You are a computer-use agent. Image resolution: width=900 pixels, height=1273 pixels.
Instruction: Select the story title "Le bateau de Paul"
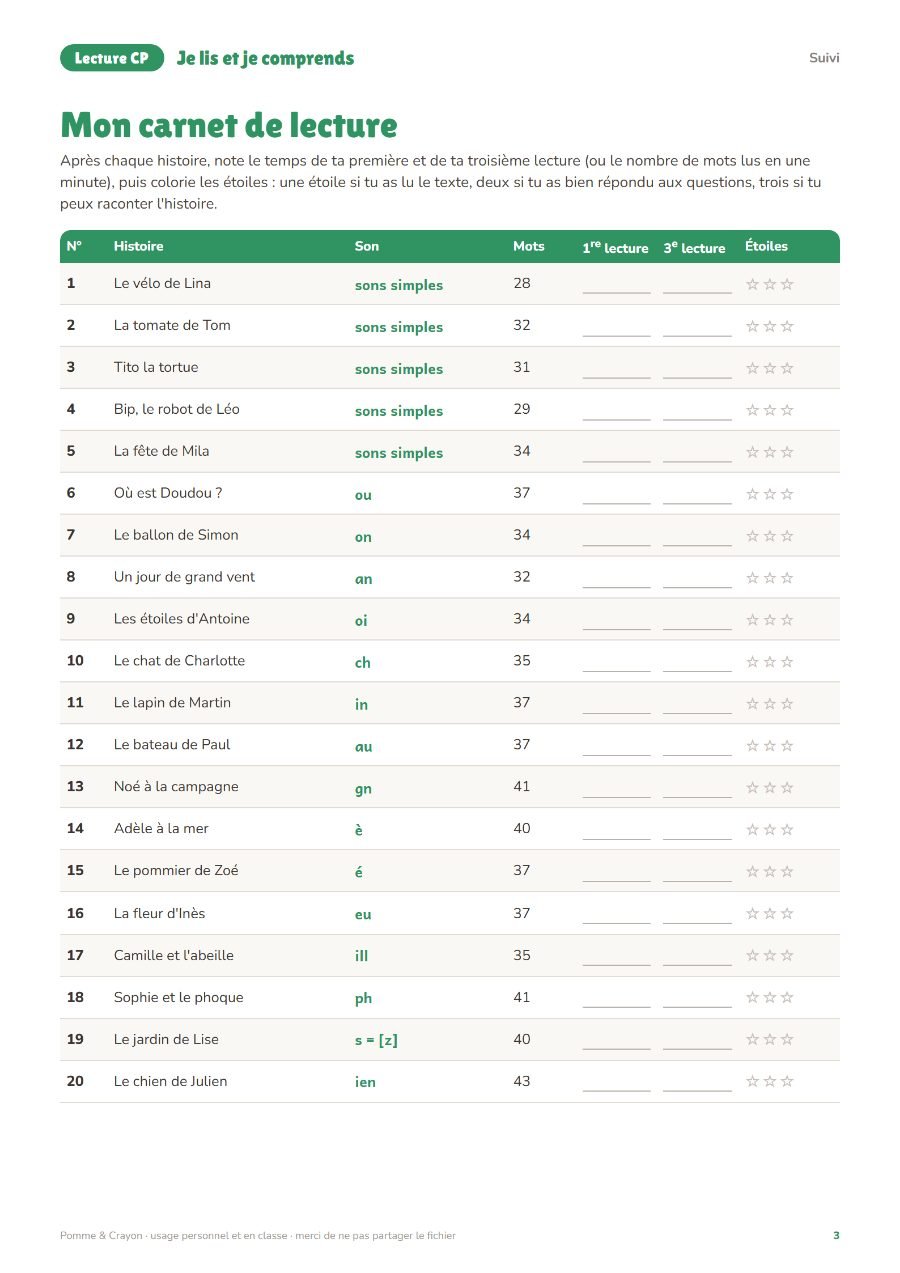172,745
